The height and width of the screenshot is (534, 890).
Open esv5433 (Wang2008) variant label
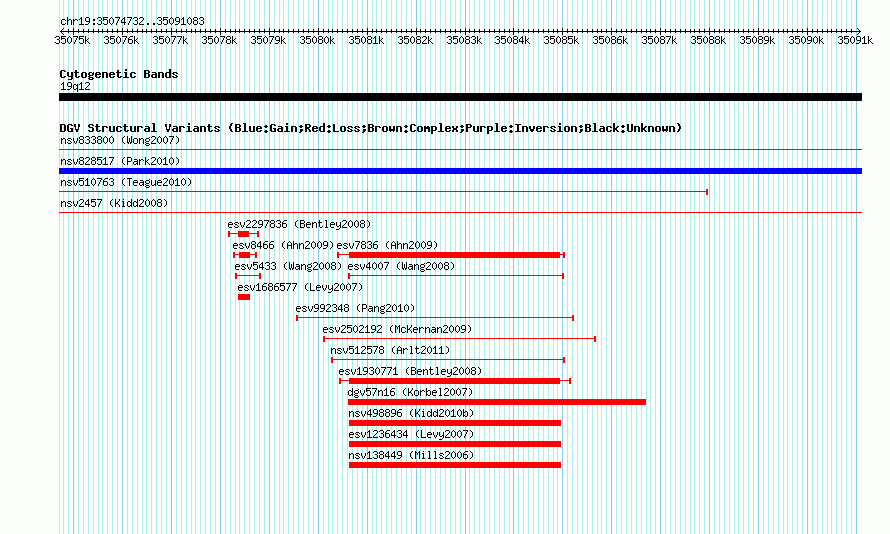[288, 266]
